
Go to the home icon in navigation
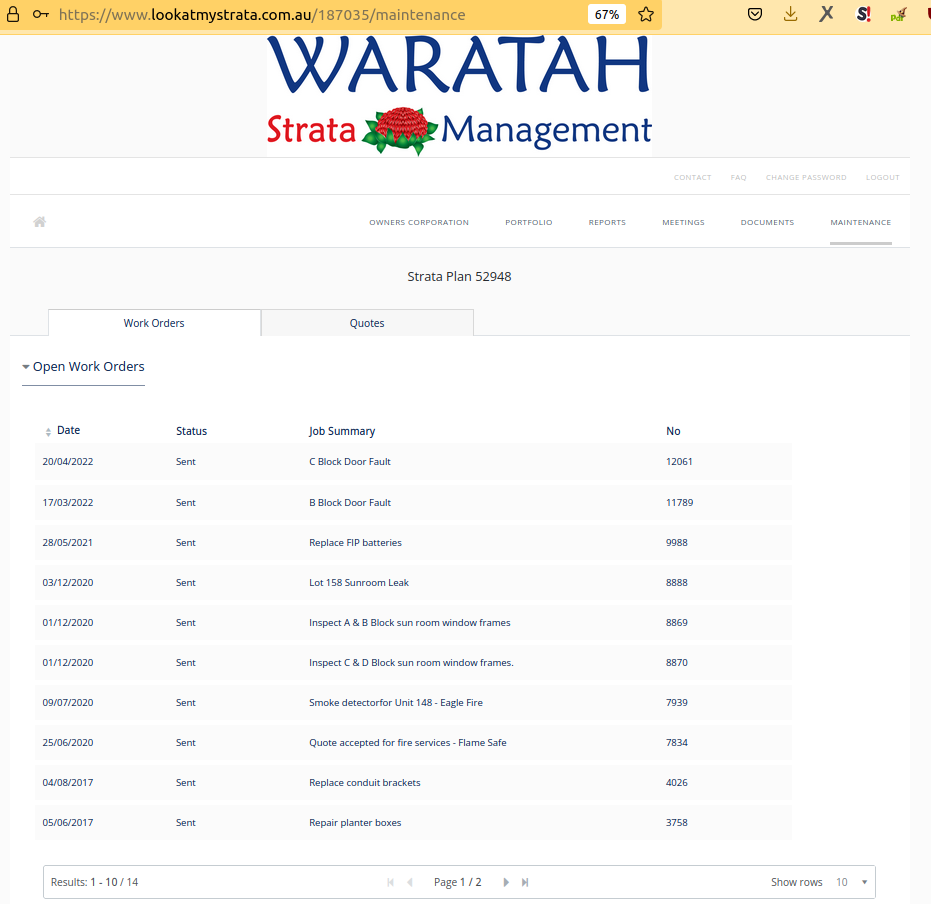click(x=40, y=222)
